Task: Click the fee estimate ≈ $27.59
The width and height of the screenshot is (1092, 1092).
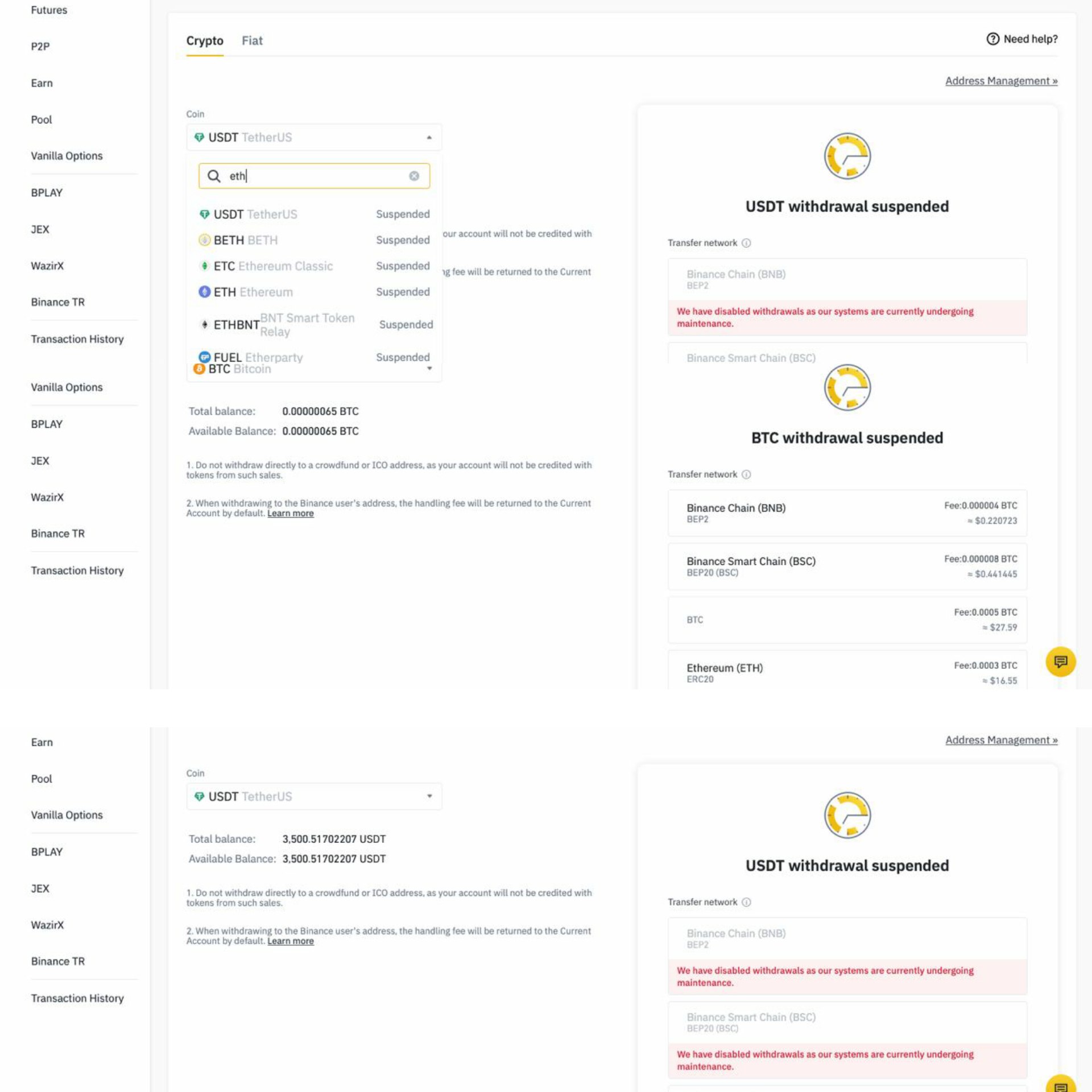Action: (x=1000, y=627)
